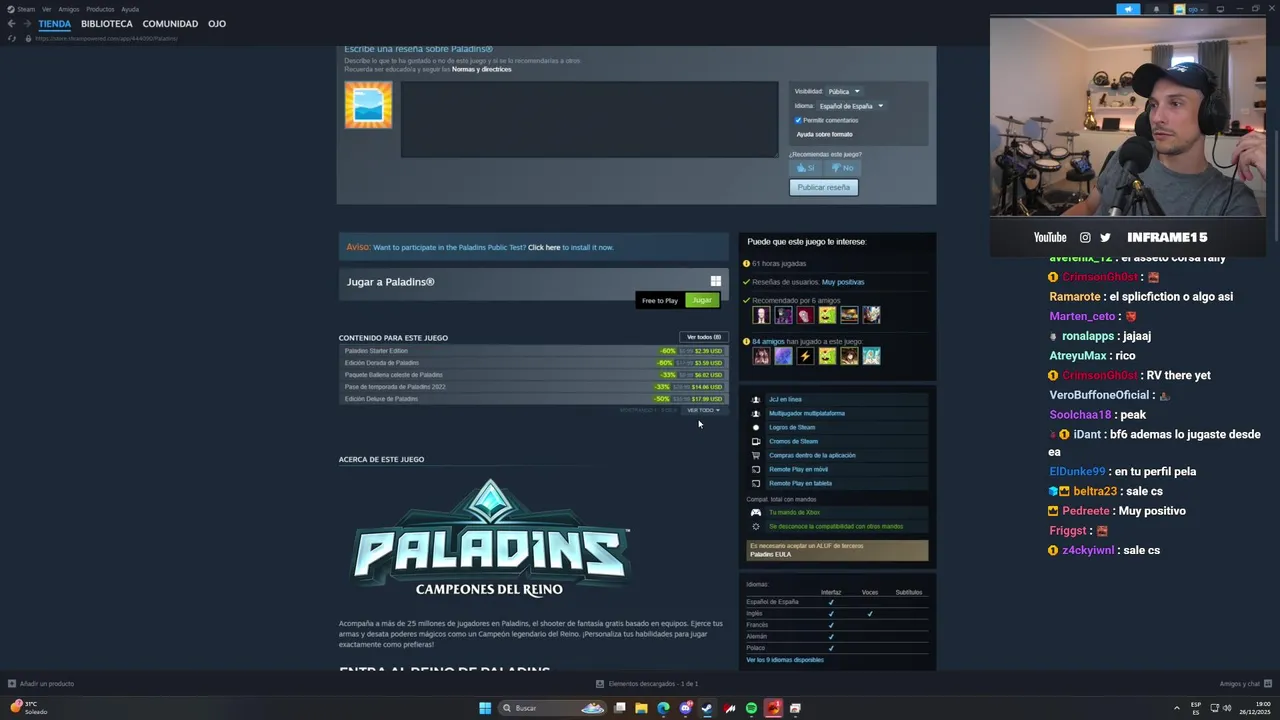Image resolution: width=1280 pixels, height=720 pixels.
Task: Reload the Steam store page
Action: pyautogui.click(x=12, y=38)
